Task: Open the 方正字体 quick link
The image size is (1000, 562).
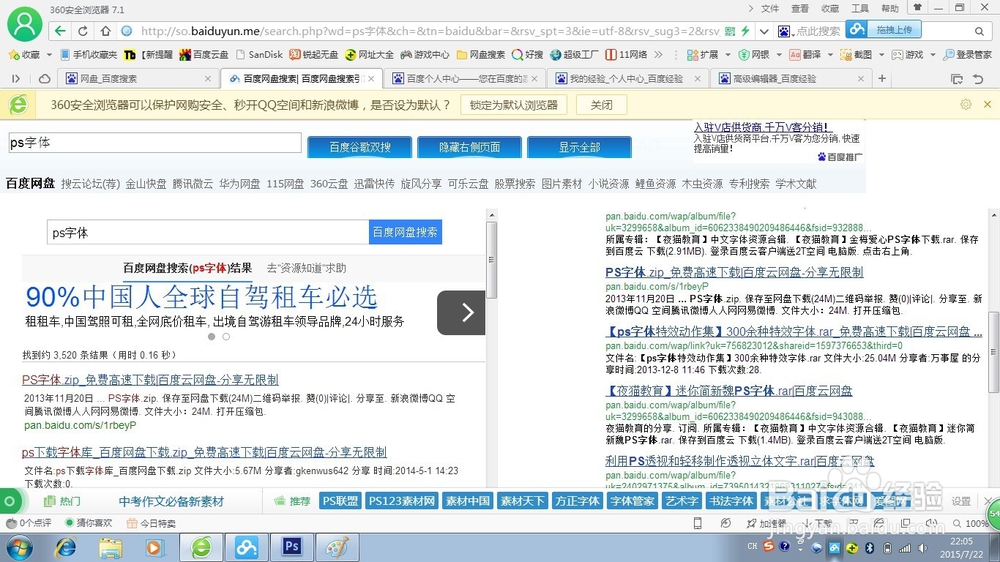Action: pos(577,501)
